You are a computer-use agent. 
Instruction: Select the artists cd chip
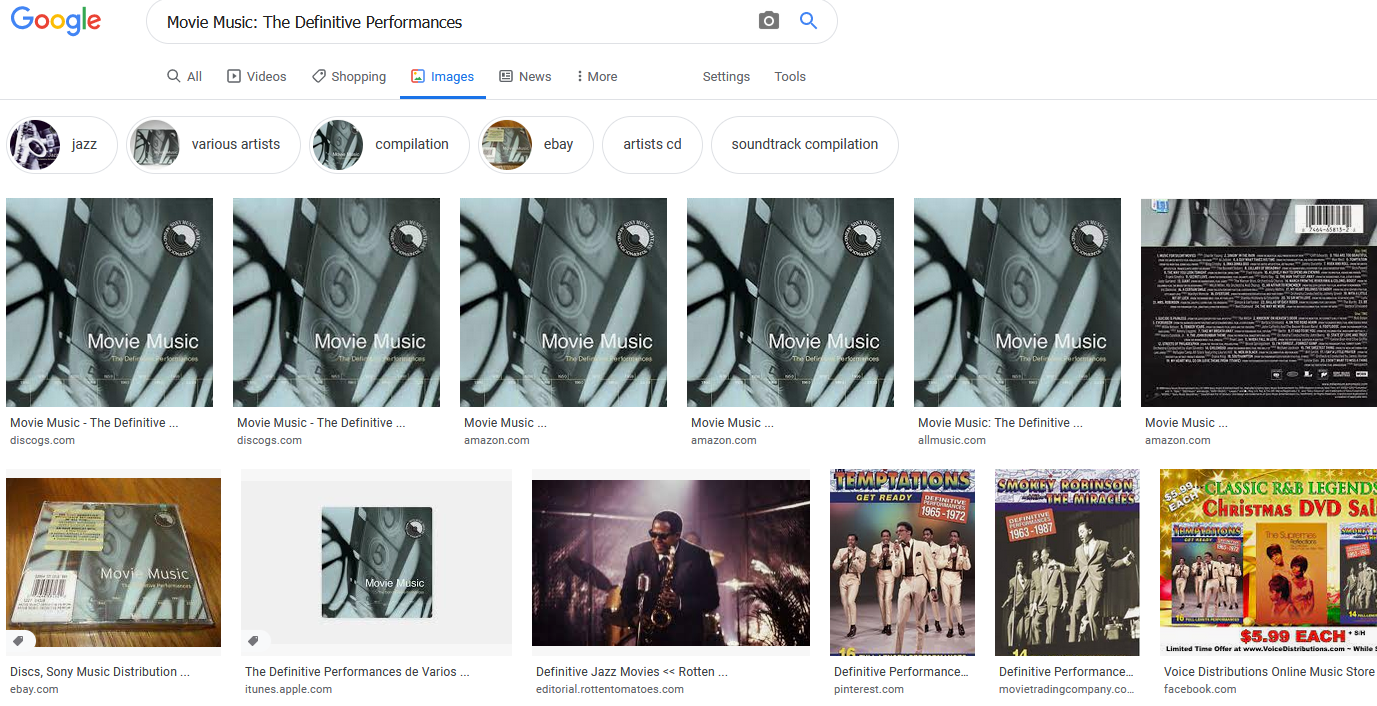click(x=652, y=144)
